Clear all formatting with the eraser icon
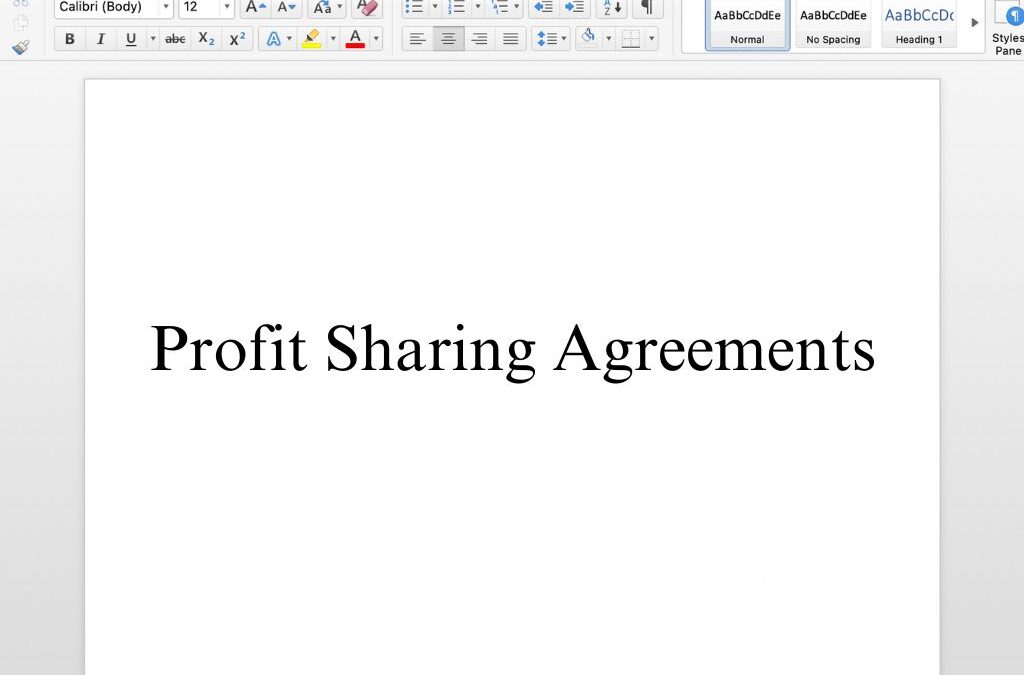The image size is (1024, 675). (367, 8)
